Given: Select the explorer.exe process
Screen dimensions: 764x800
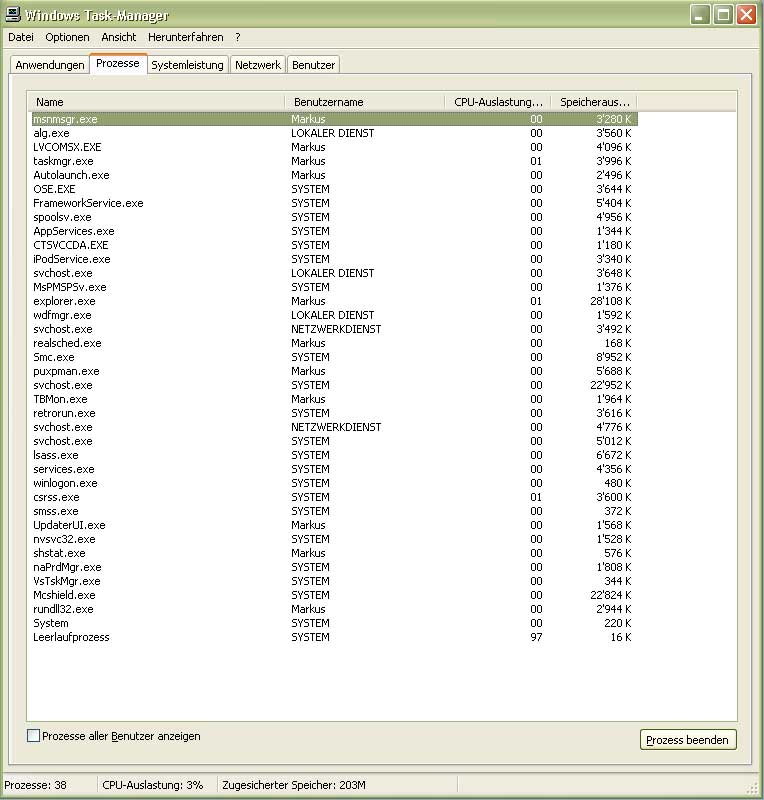Looking at the screenshot, I should [334, 301].
